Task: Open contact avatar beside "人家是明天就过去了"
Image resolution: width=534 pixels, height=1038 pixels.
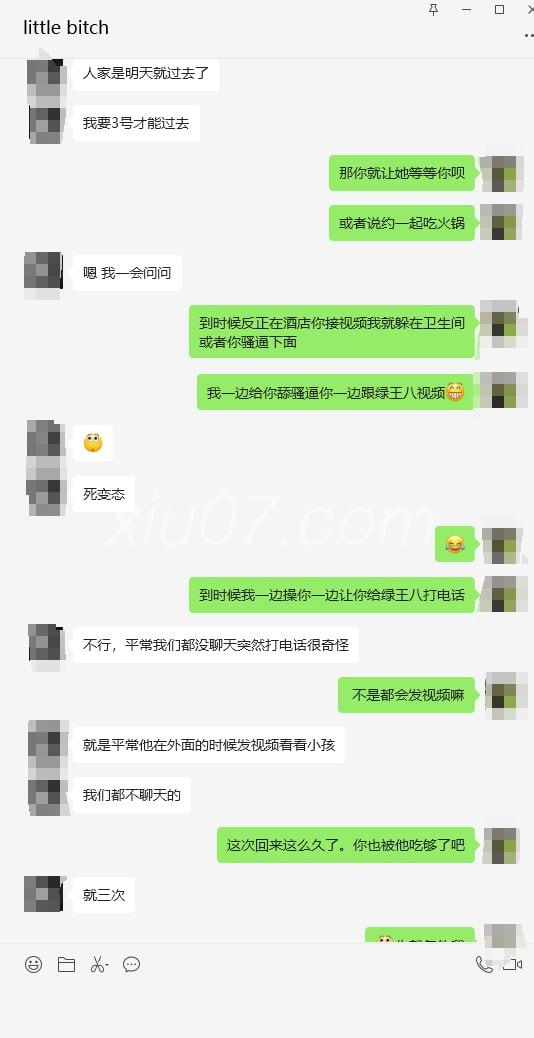Action: click(x=45, y=73)
